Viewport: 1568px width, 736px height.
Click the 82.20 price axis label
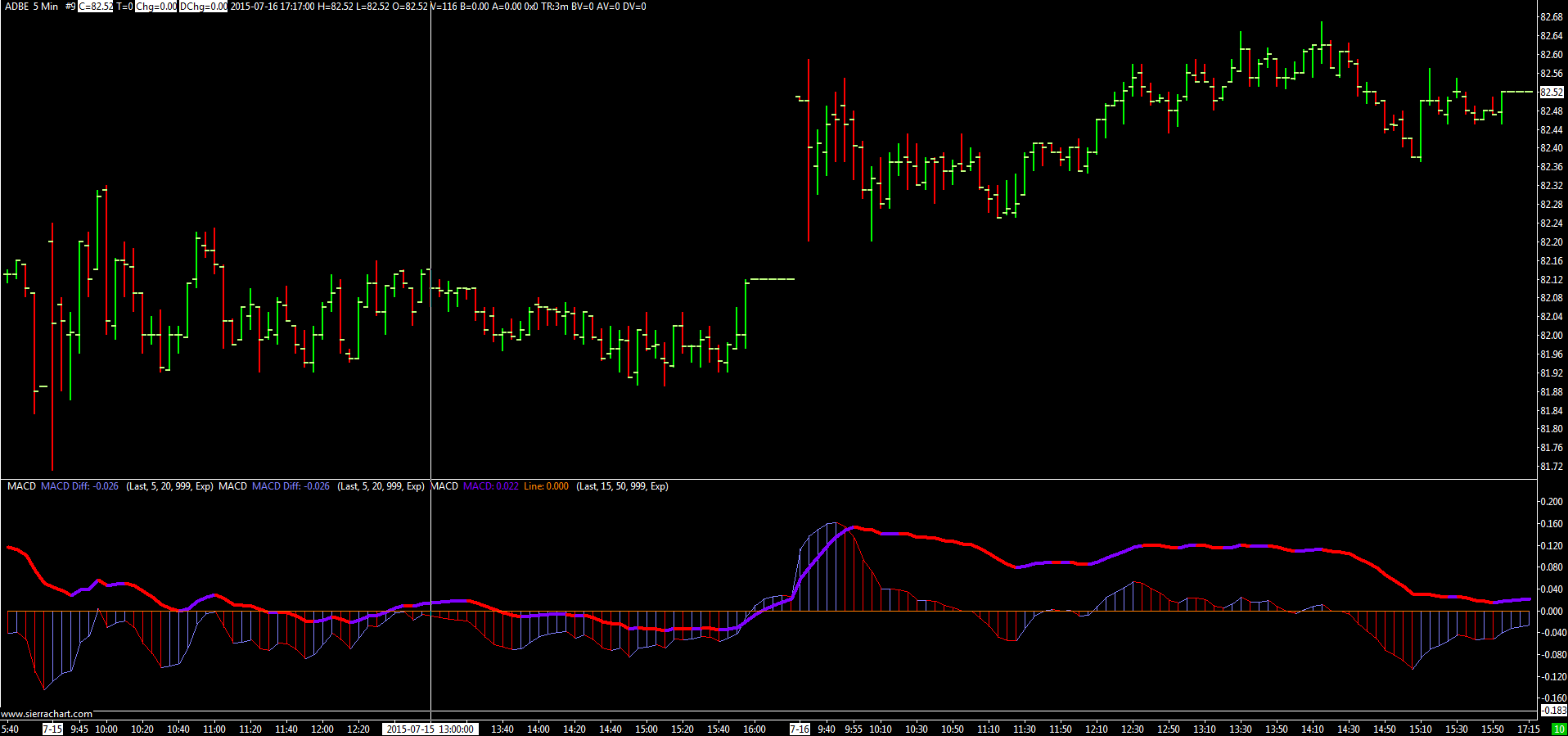pyautogui.click(x=1552, y=242)
